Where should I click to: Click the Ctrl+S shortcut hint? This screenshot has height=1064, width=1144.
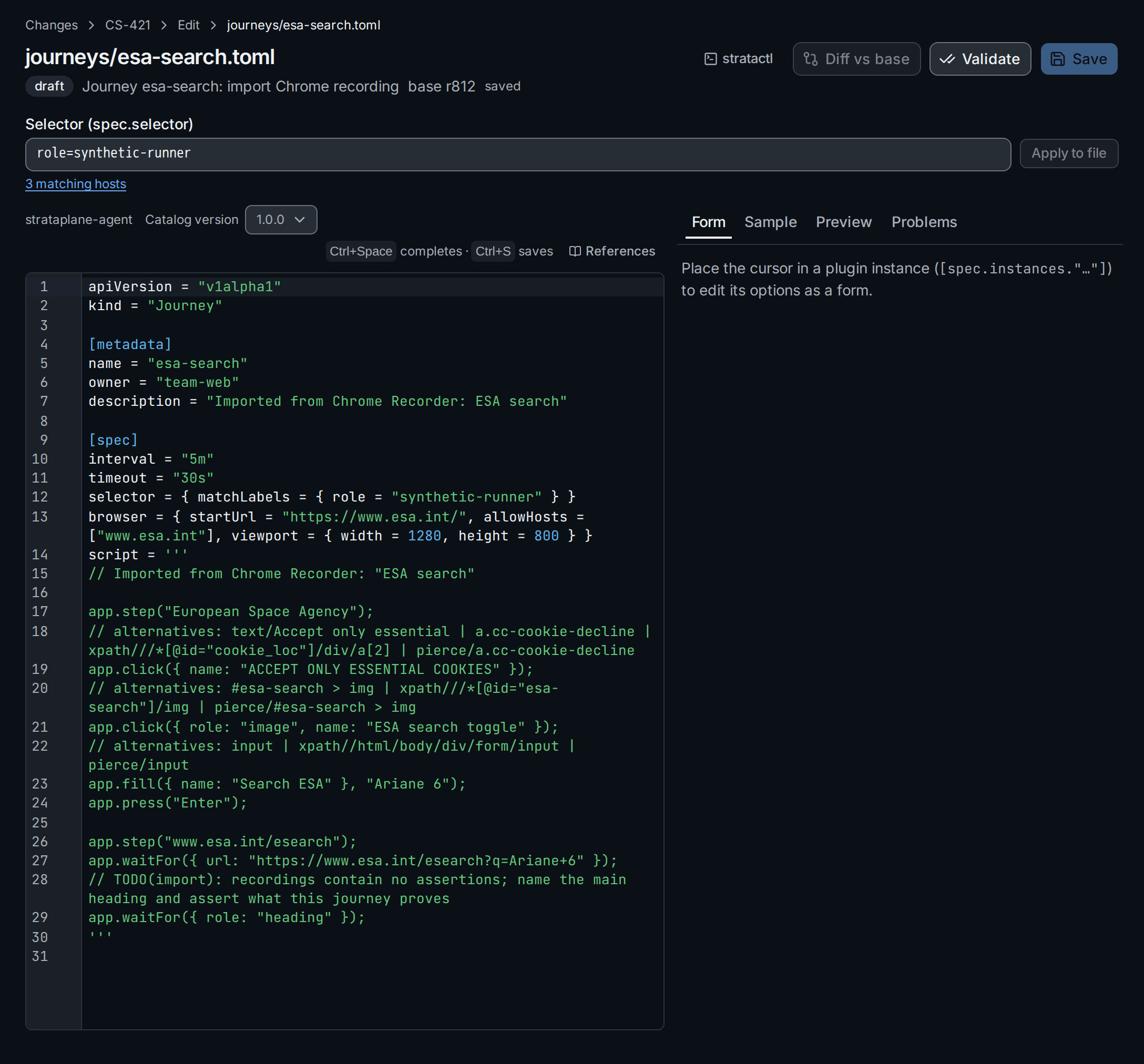[493, 251]
